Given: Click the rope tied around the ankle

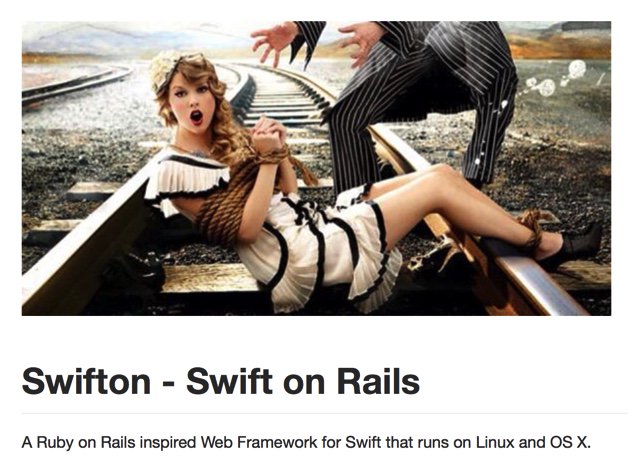Looking at the screenshot, I should pos(533,228).
